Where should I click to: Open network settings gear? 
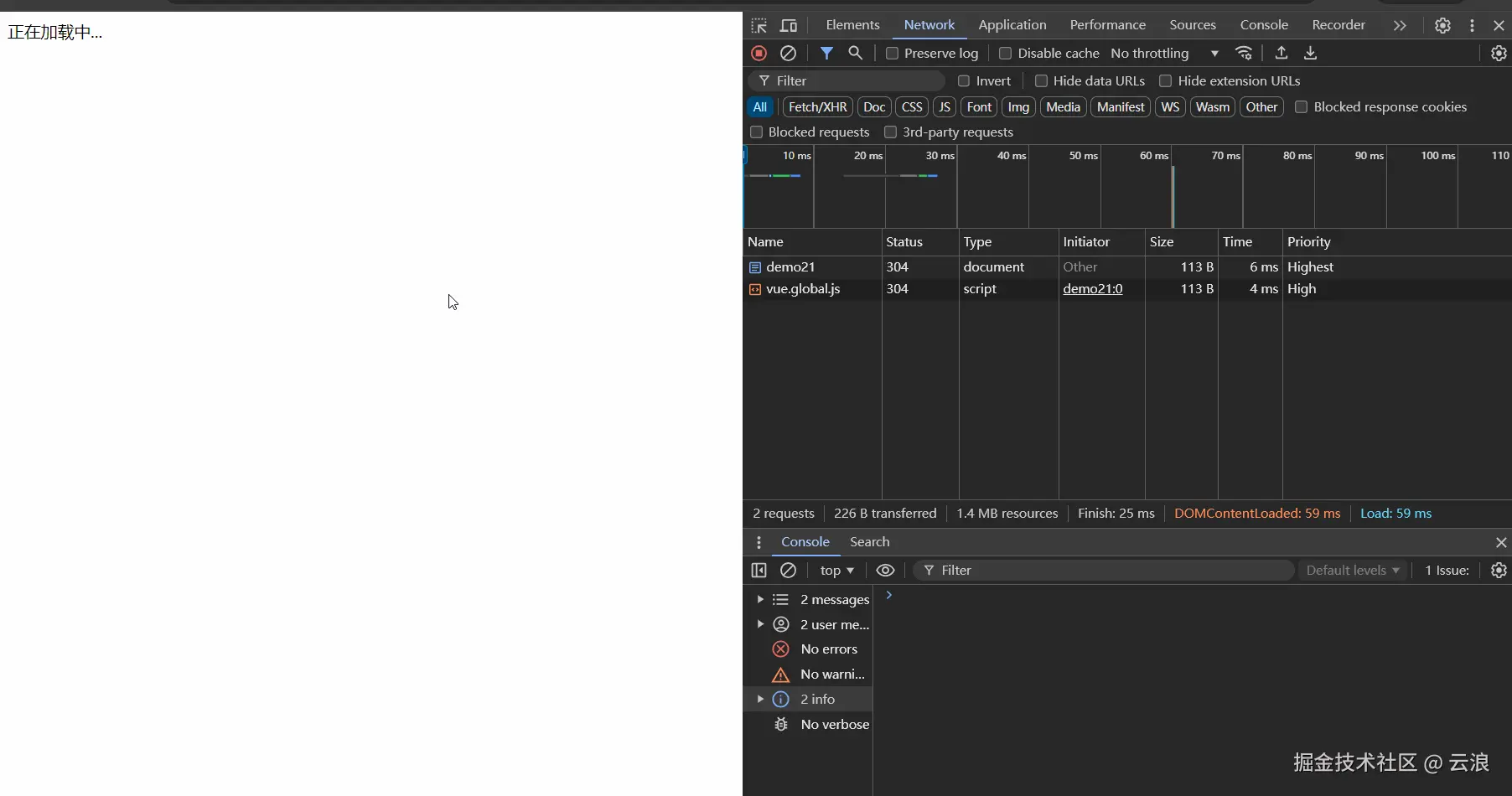tap(1499, 53)
